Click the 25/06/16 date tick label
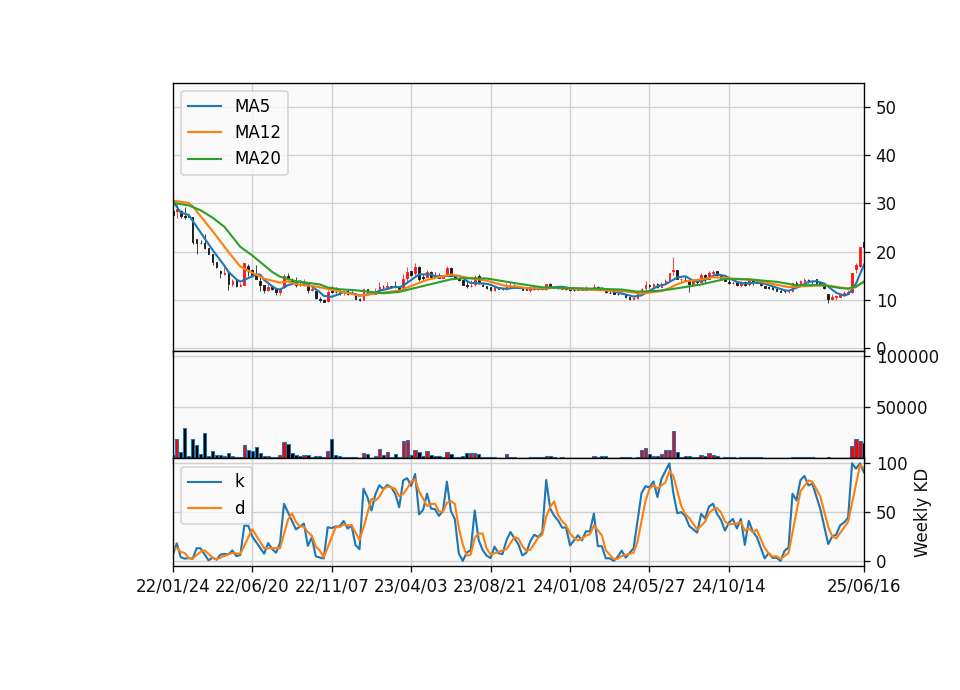The width and height of the screenshot is (960, 690). 864,586
